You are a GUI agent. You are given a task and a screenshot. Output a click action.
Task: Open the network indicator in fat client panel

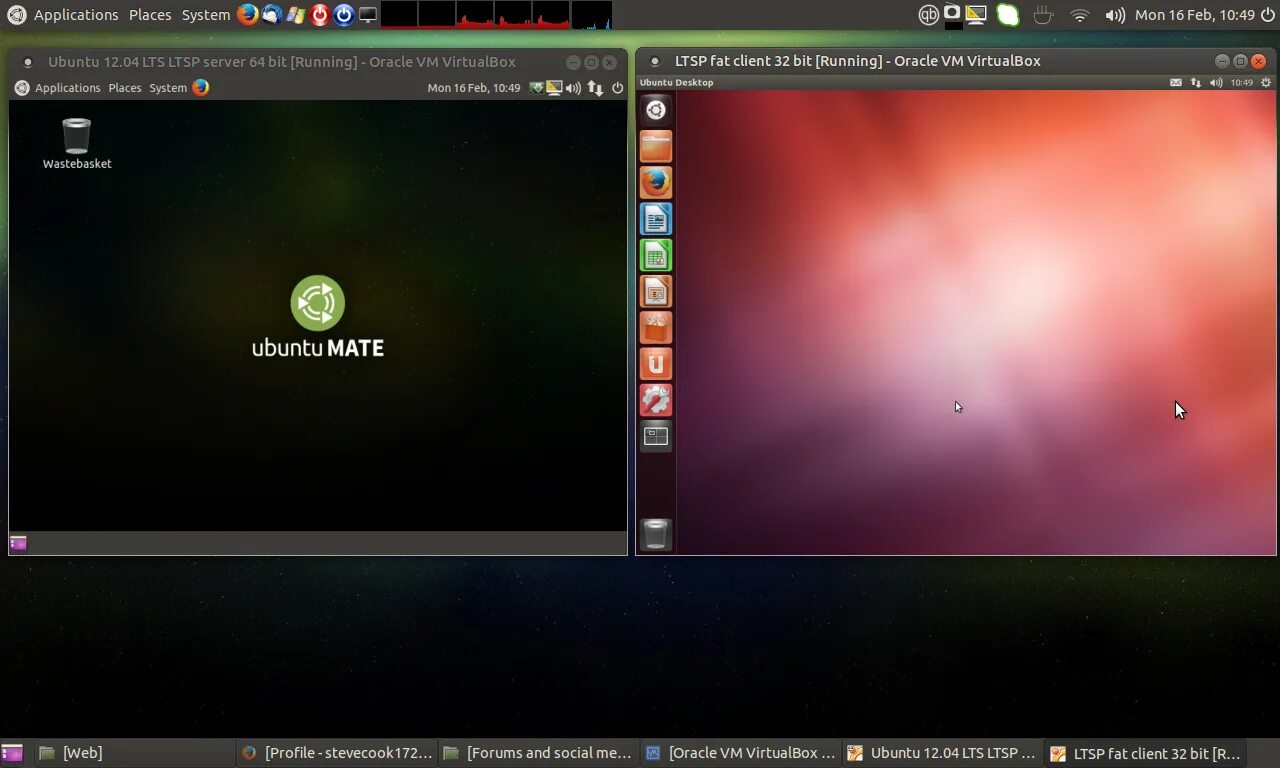point(1196,83)
